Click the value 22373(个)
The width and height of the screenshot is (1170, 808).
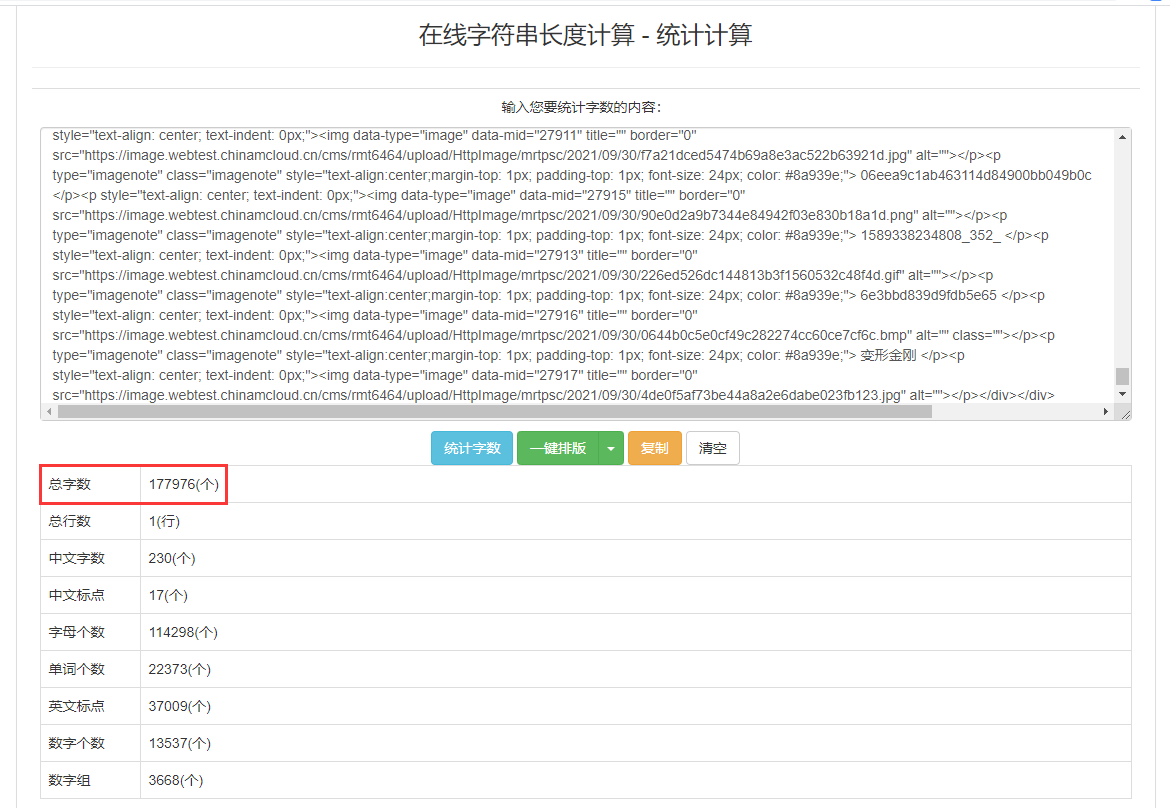(x=180, y=669)
